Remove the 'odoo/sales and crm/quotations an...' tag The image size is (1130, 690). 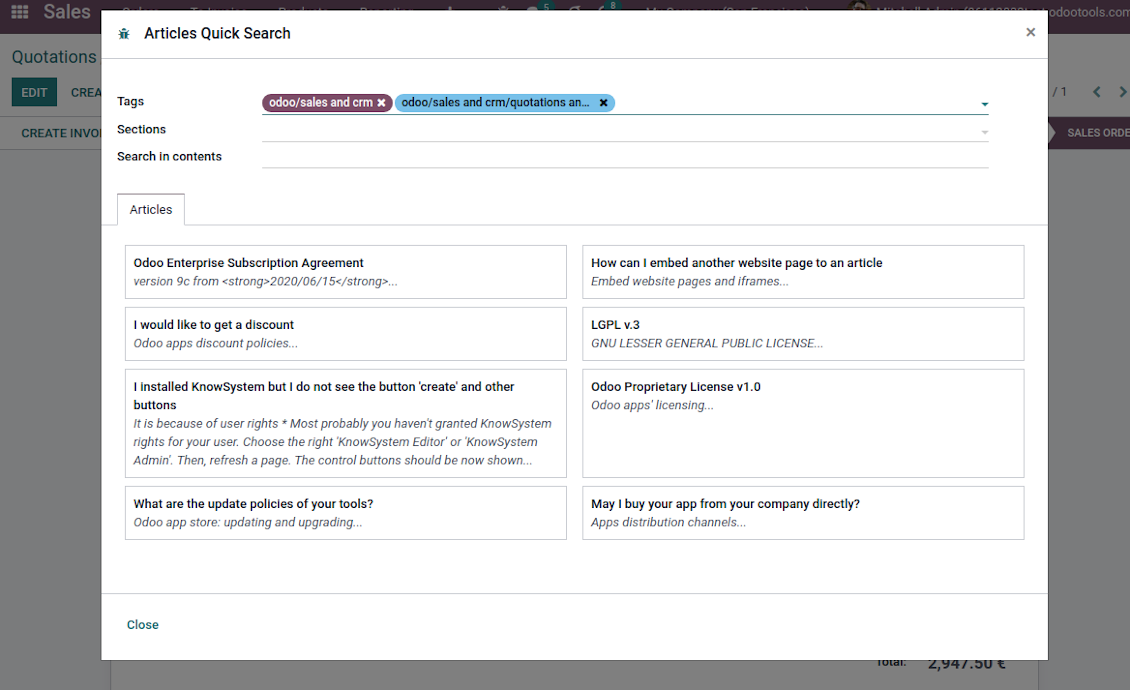click(603, 103)
